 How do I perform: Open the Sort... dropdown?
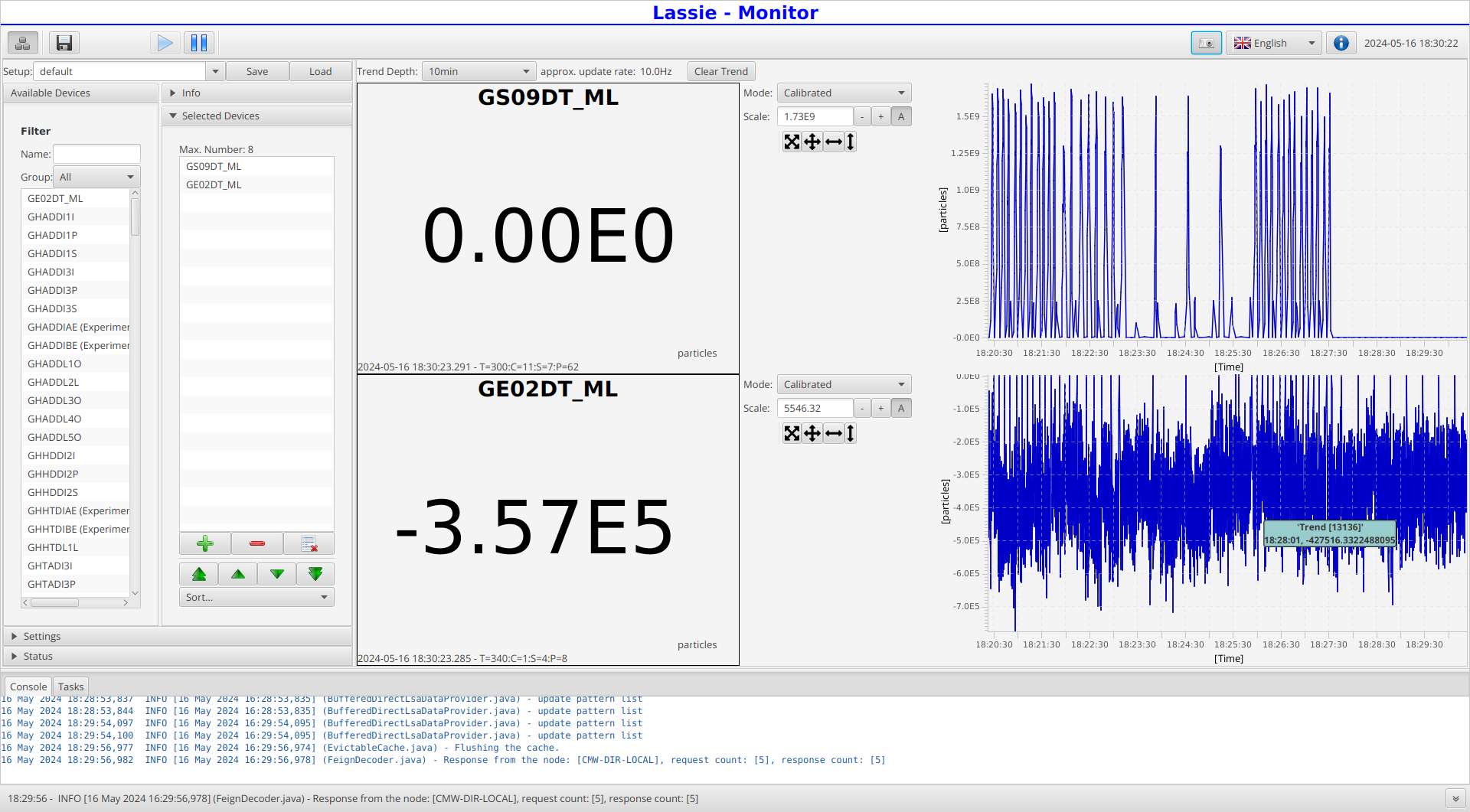(256, 597)
